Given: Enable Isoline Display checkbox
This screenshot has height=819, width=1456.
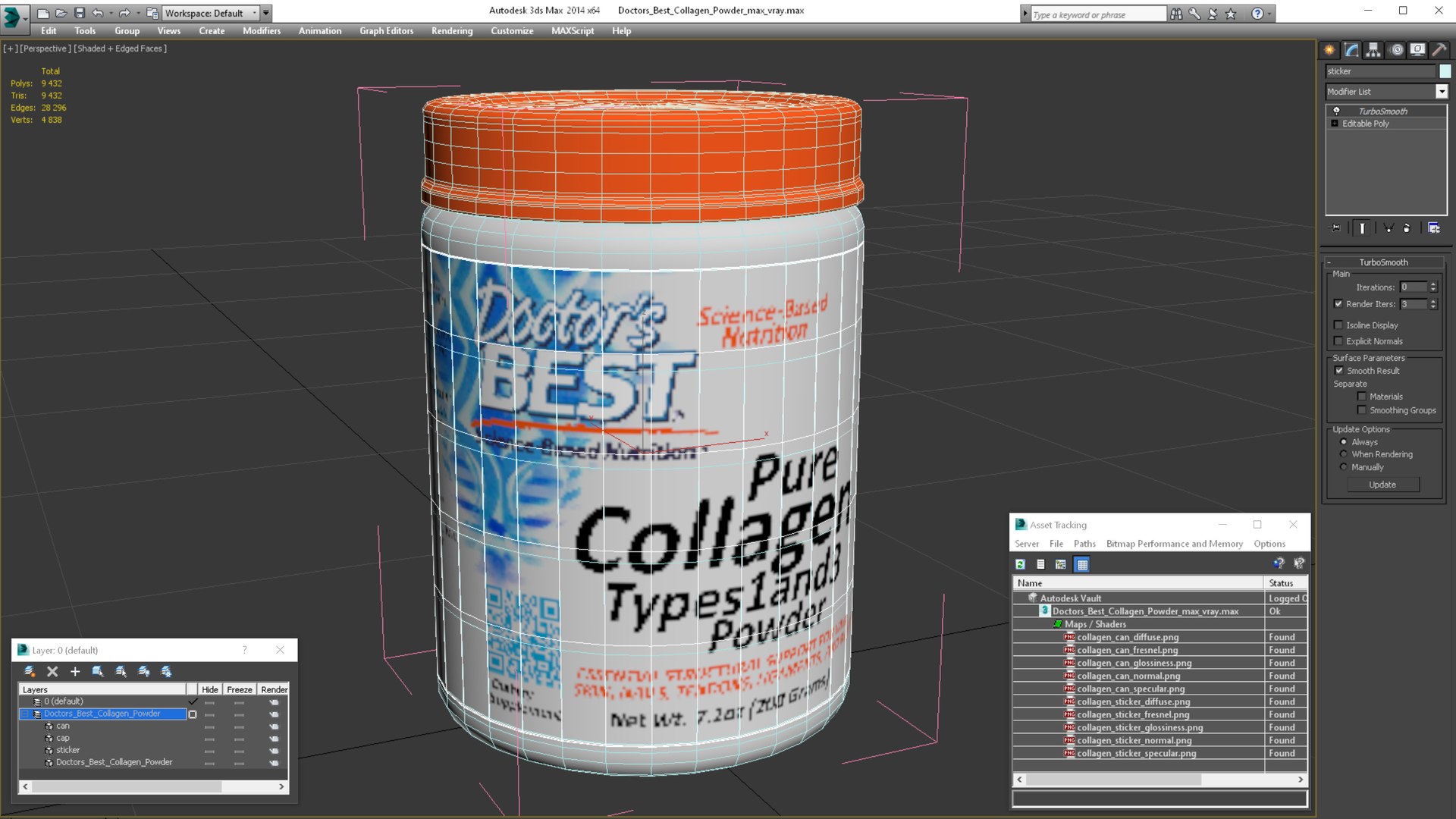Looking at the screenshot, I should pos(1338,325).
